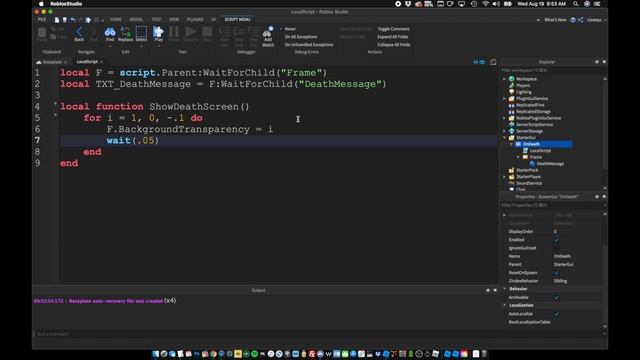This screenshot has height=360, width=640.
Task: Open the Find binoculars tool
Action: point(110,33)
